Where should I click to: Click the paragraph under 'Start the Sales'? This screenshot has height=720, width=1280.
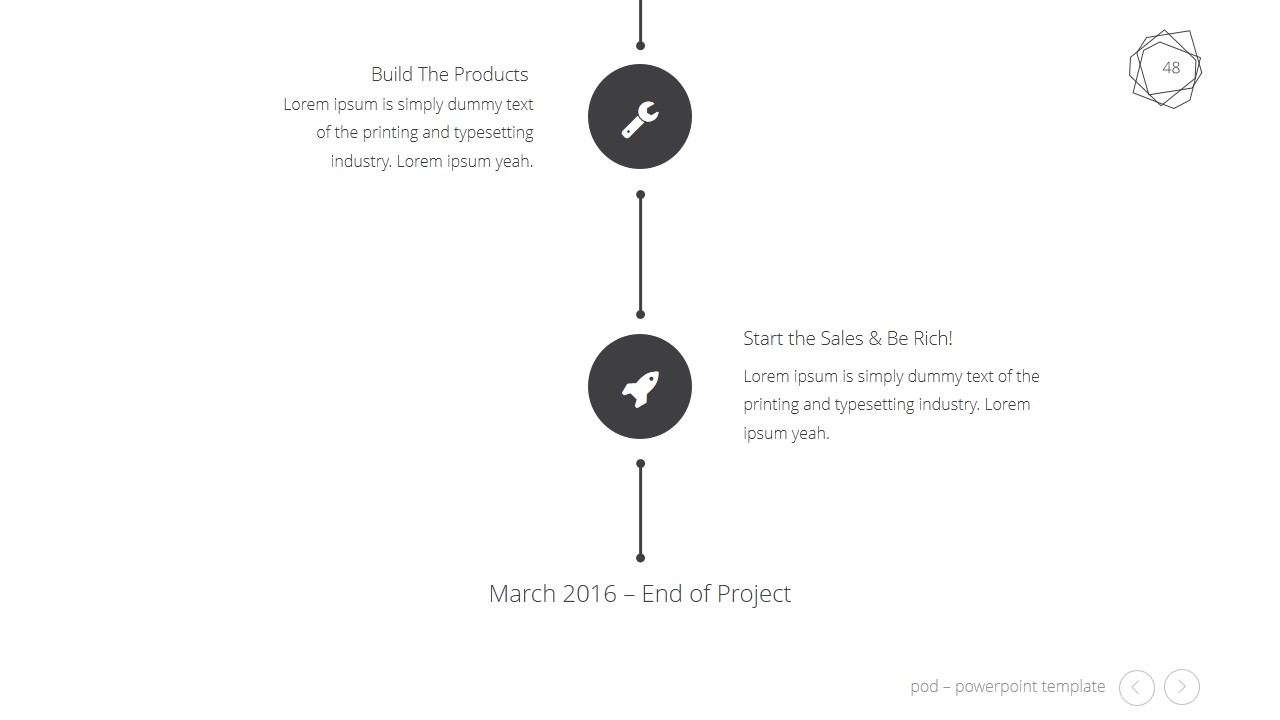(x=890, y=404)
